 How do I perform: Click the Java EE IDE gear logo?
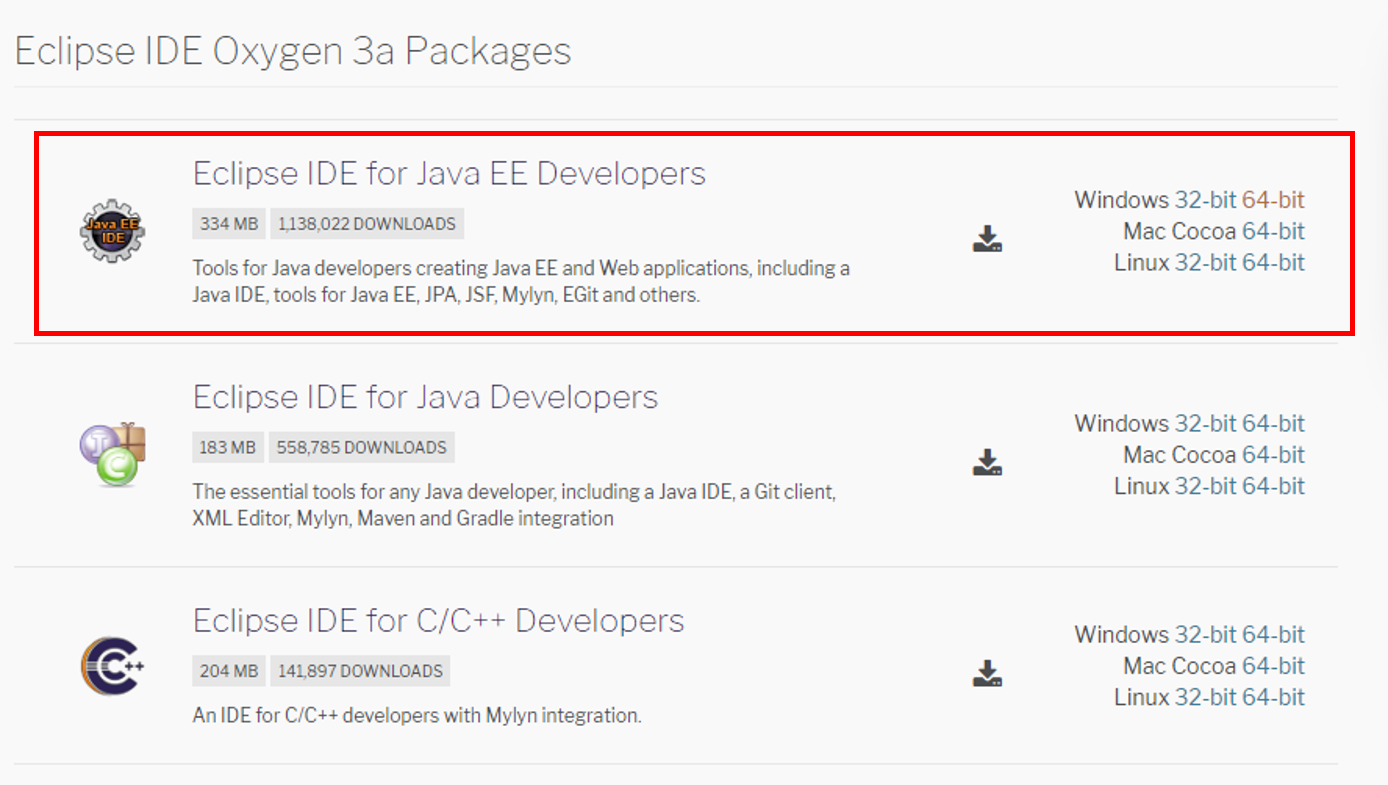click(x=112, y=231)
